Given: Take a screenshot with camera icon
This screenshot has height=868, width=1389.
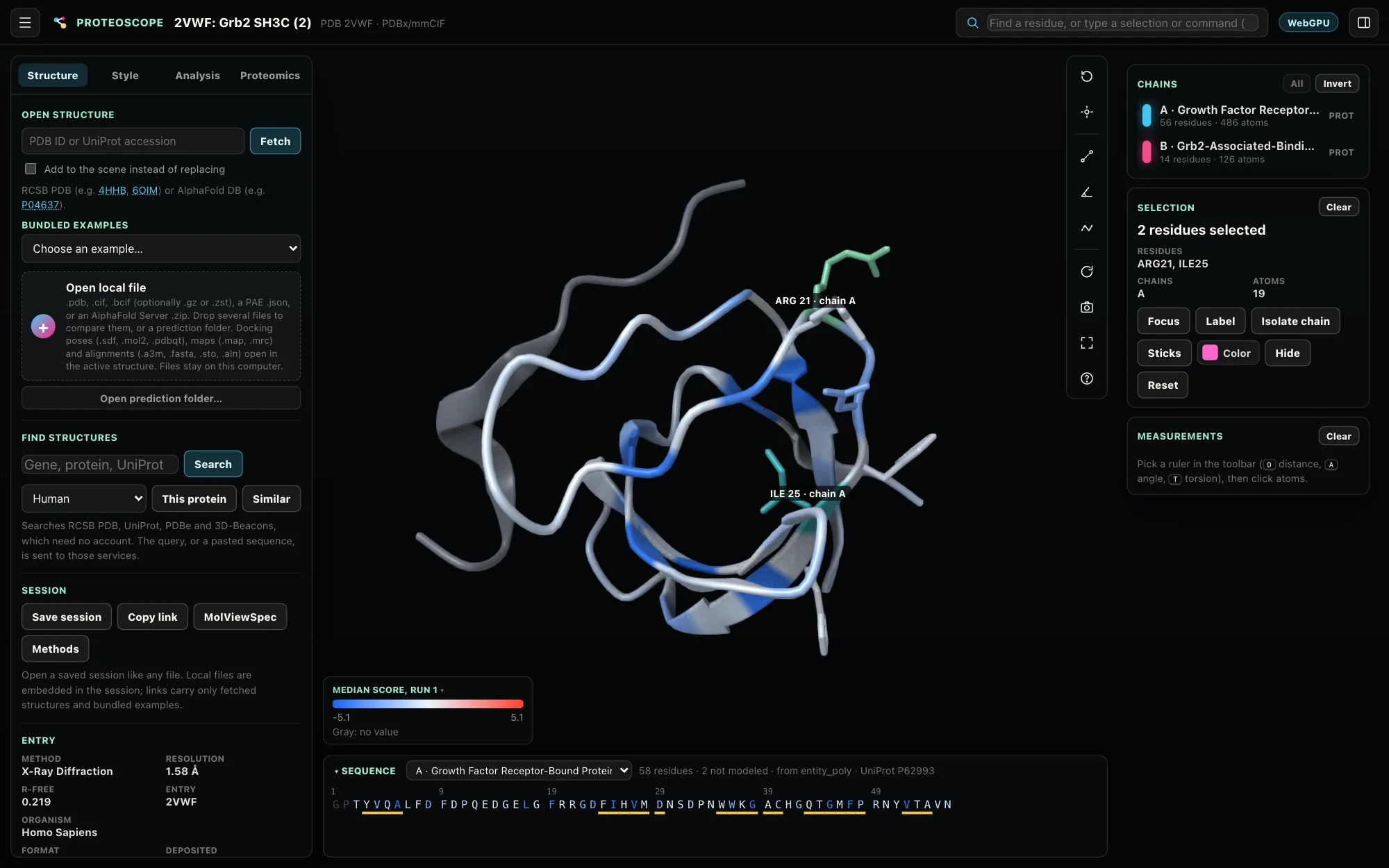Looking at the screenshot, I should [1087, 307].
